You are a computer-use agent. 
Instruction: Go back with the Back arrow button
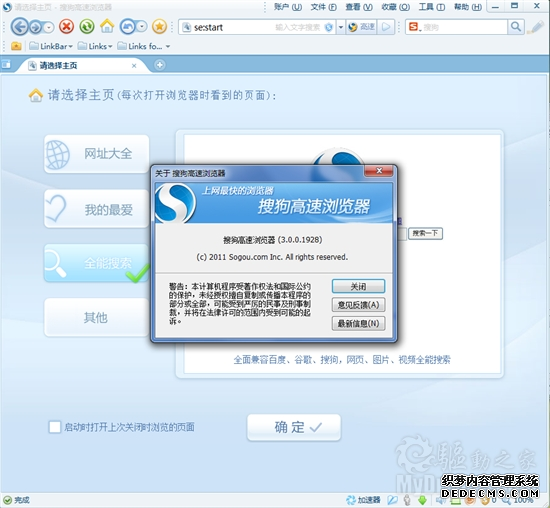point(19,27)
